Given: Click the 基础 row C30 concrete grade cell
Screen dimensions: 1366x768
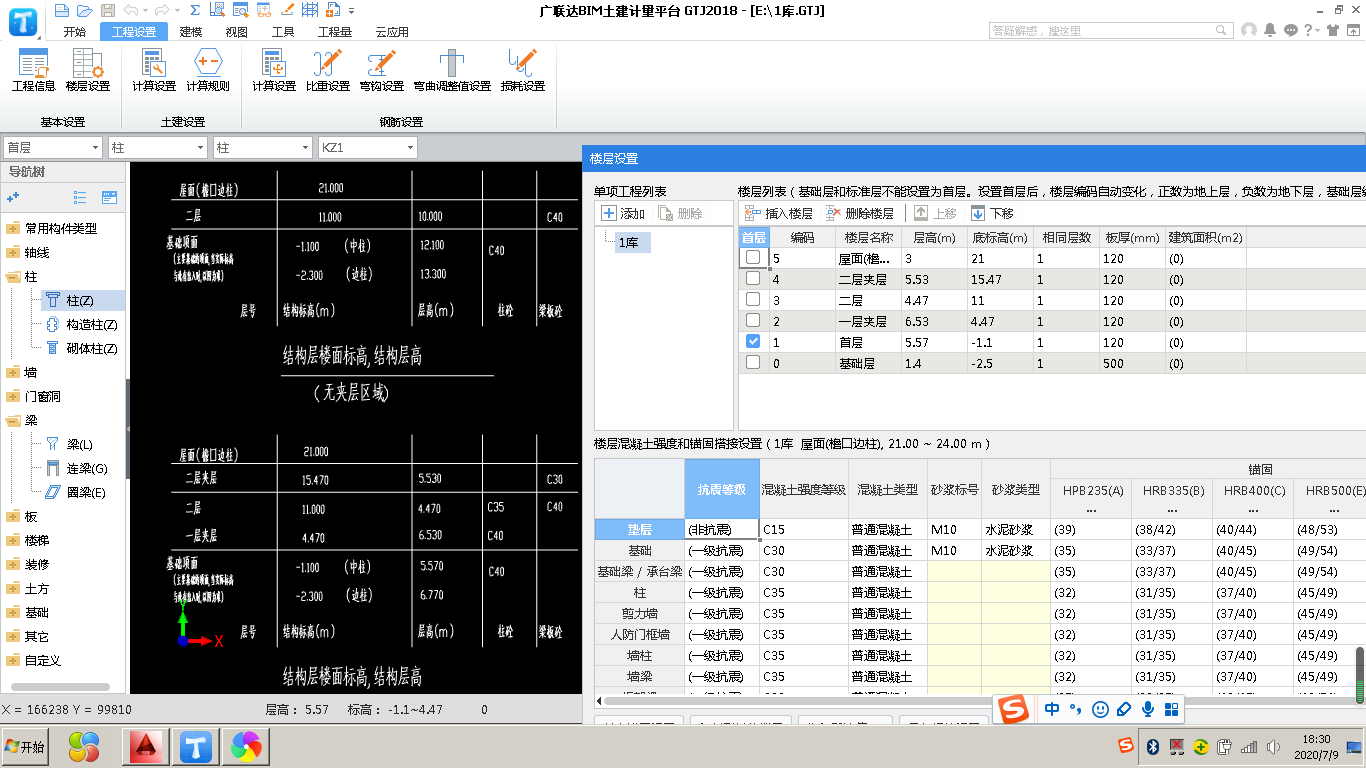Looking at the screenshot, I should click(804, 550).
